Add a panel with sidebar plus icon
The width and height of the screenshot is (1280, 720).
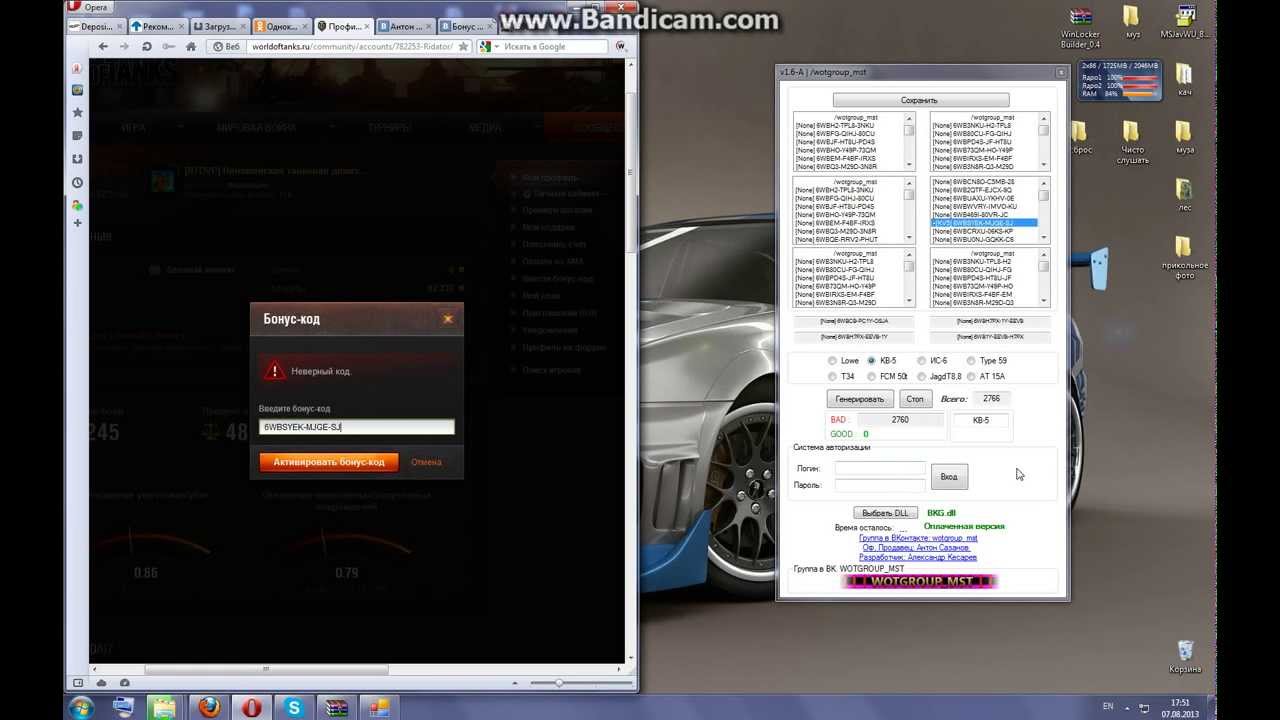tap(77, 223)
